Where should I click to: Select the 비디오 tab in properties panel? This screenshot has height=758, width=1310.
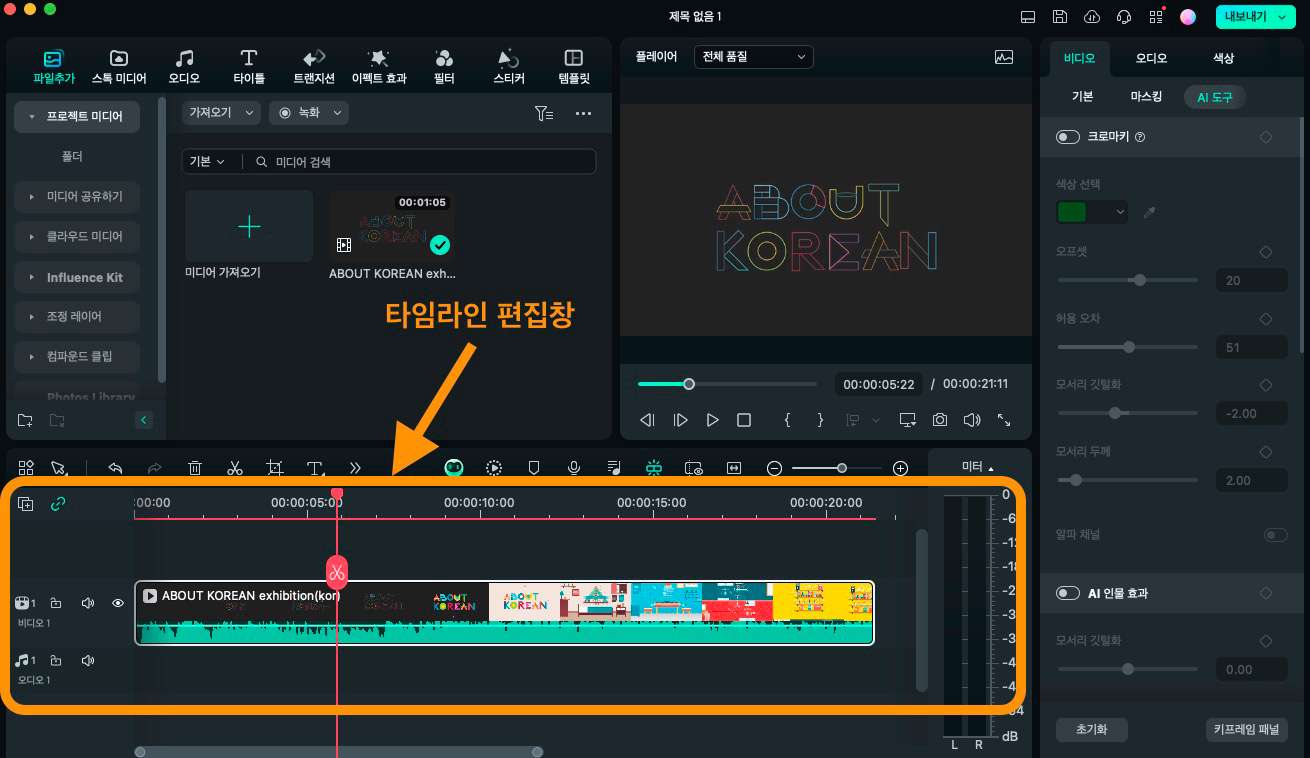pyautogui.click(x=1079, y=58)
